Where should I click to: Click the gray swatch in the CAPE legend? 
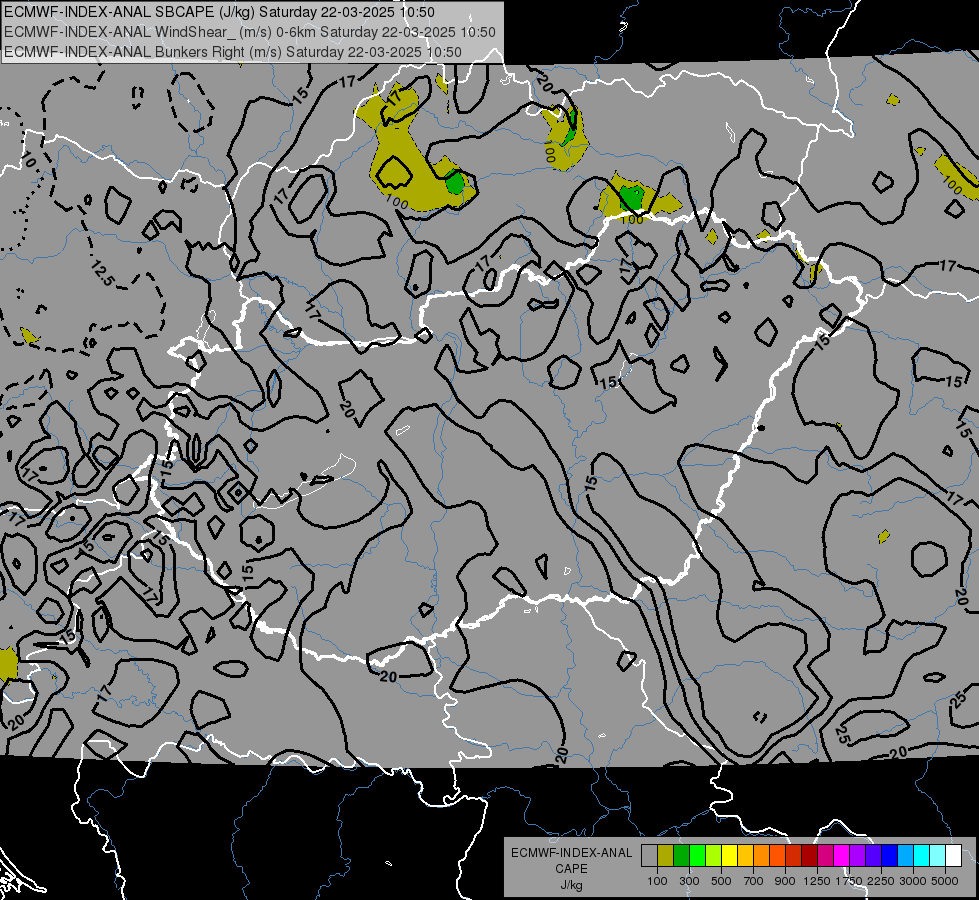pos(649,855)
